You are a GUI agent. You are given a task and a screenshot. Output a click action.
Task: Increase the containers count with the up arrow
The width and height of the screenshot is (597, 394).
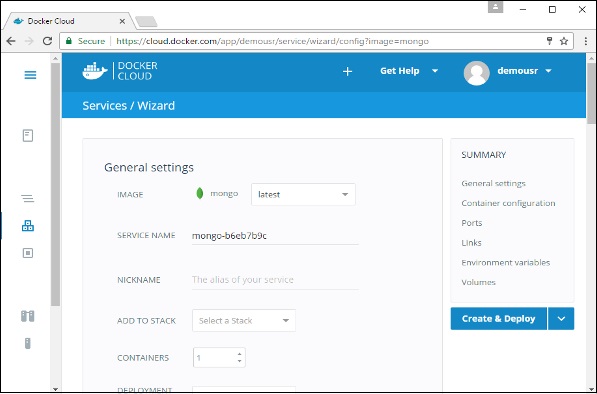coord(239,354)
